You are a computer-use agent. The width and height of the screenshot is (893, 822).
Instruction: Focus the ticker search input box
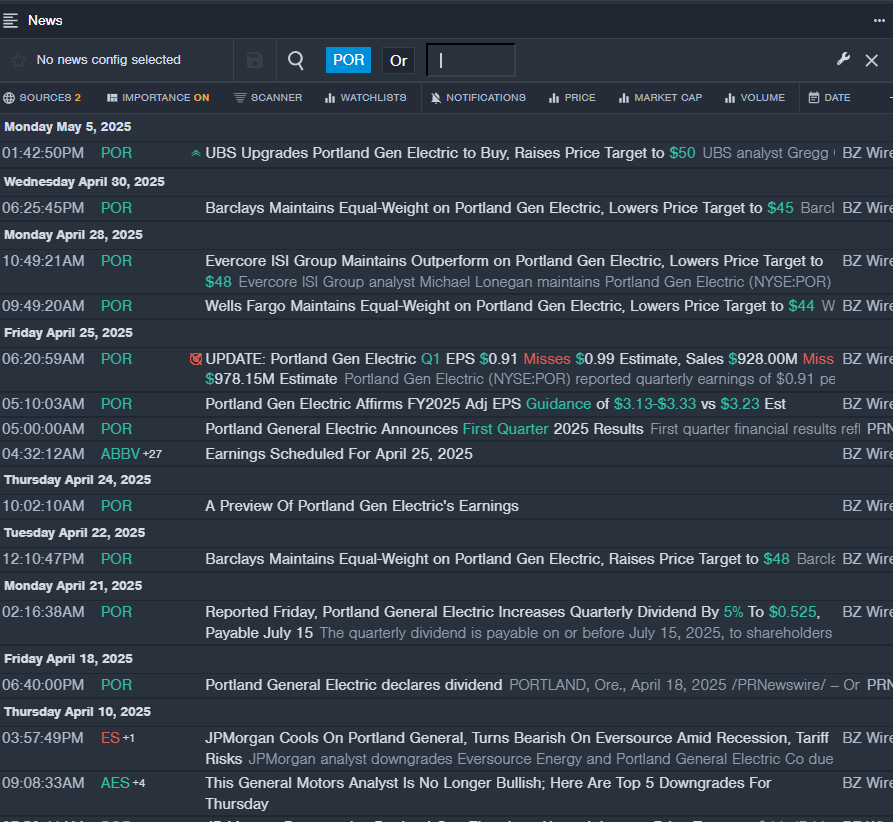[471, 60]
